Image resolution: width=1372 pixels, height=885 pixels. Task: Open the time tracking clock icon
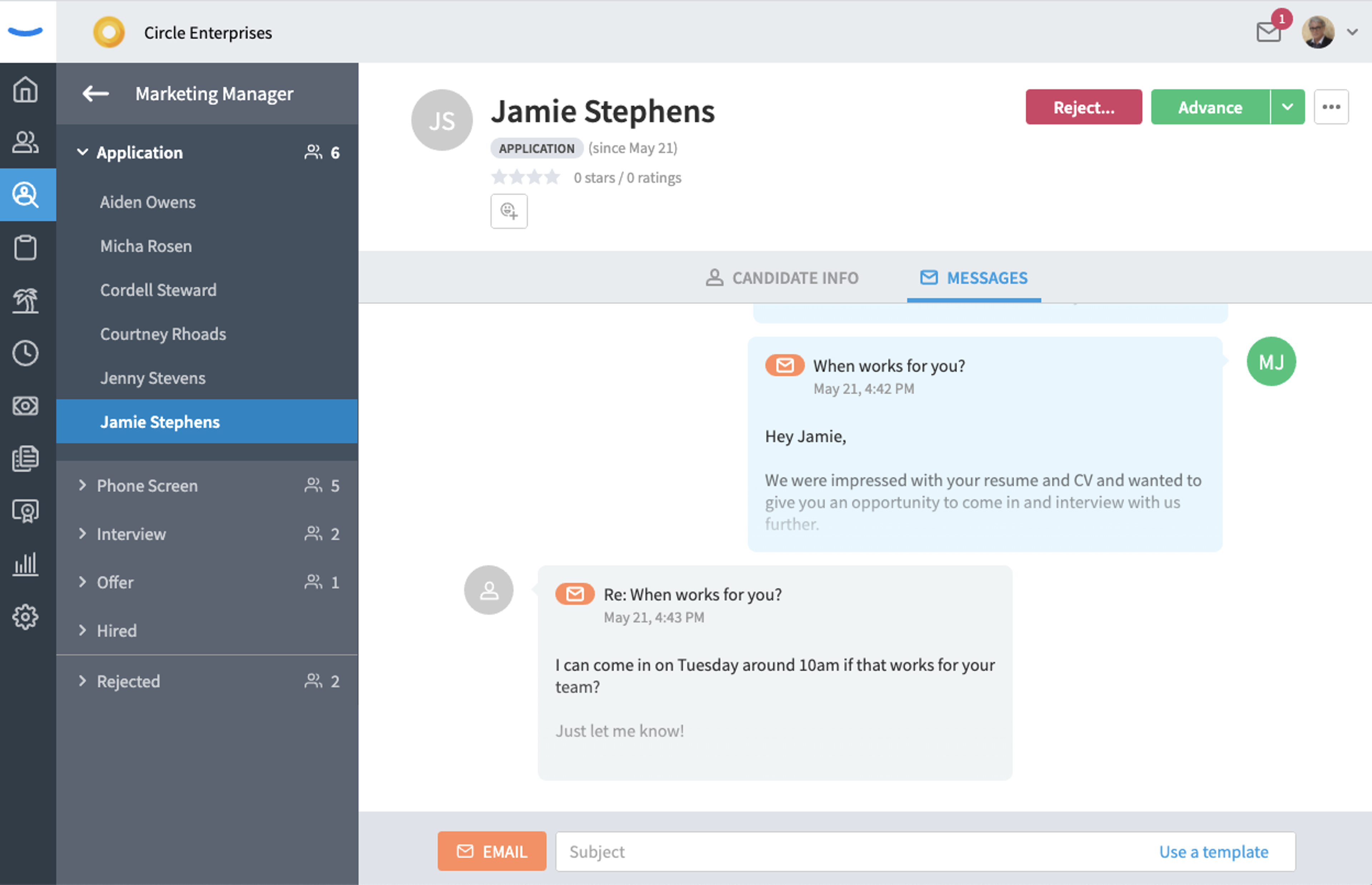[25, 353]
